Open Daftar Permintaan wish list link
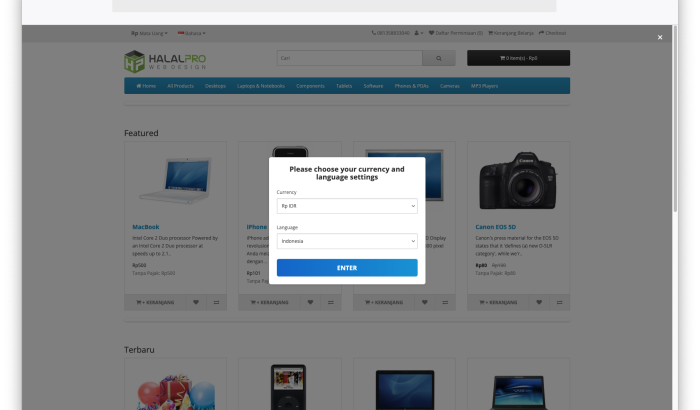700x410 pixels. pos(456,33)
